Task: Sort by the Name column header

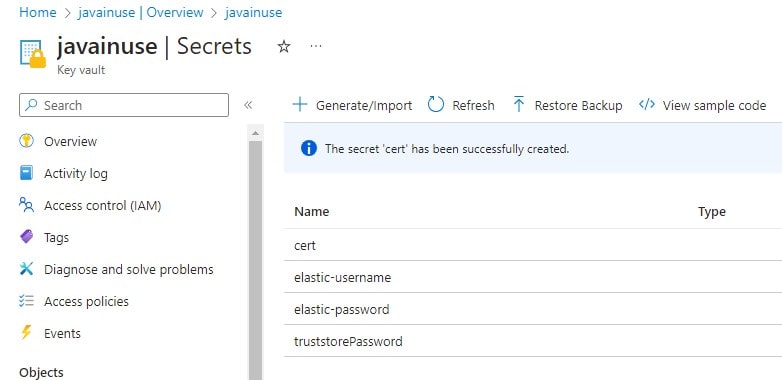Action: pyautogui.click(x=312, y=211)
